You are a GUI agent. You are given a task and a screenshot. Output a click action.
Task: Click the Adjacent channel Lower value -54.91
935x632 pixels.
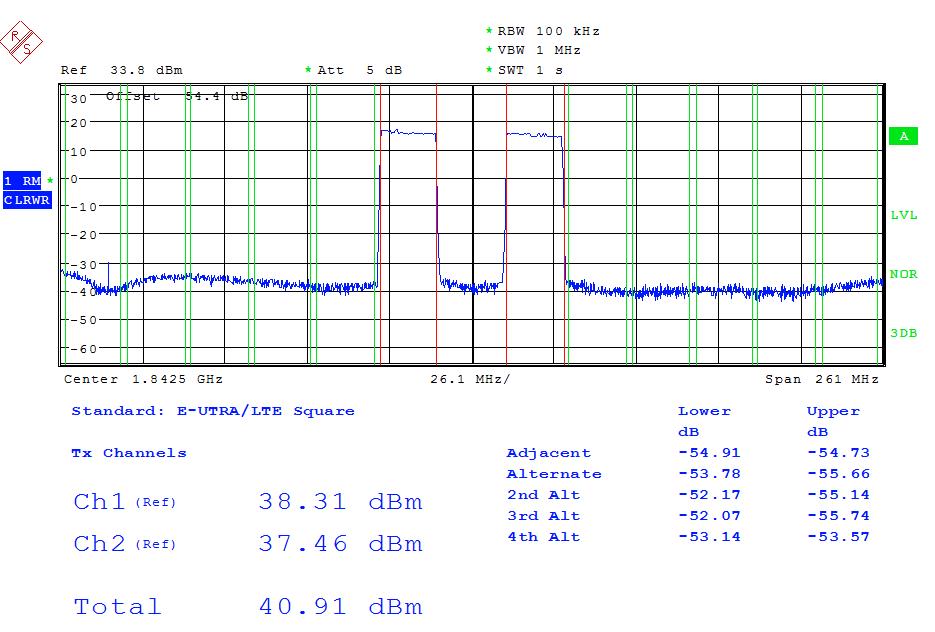[709, 453]
